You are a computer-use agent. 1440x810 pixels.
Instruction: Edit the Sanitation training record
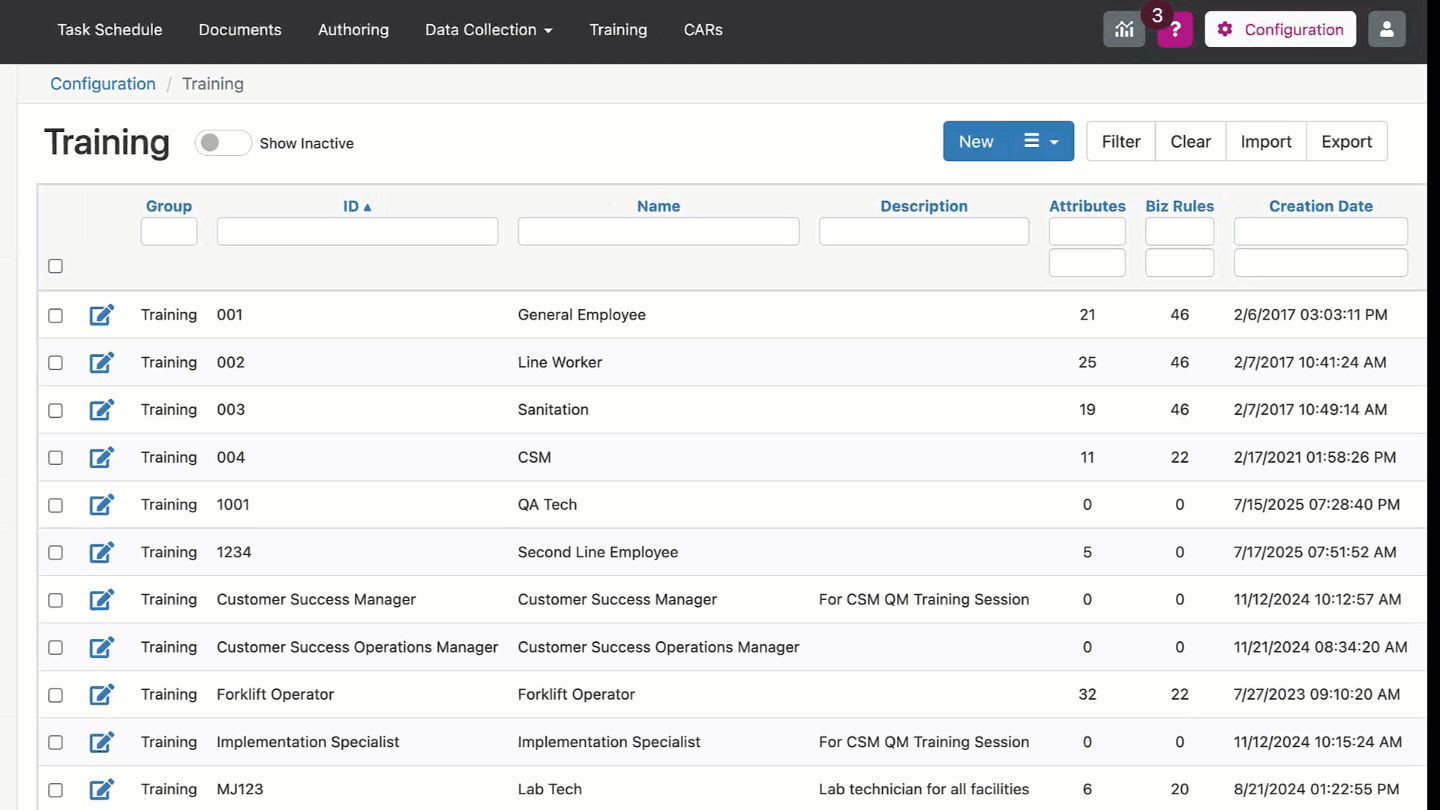pyautogui.click(x=102, y=410)
